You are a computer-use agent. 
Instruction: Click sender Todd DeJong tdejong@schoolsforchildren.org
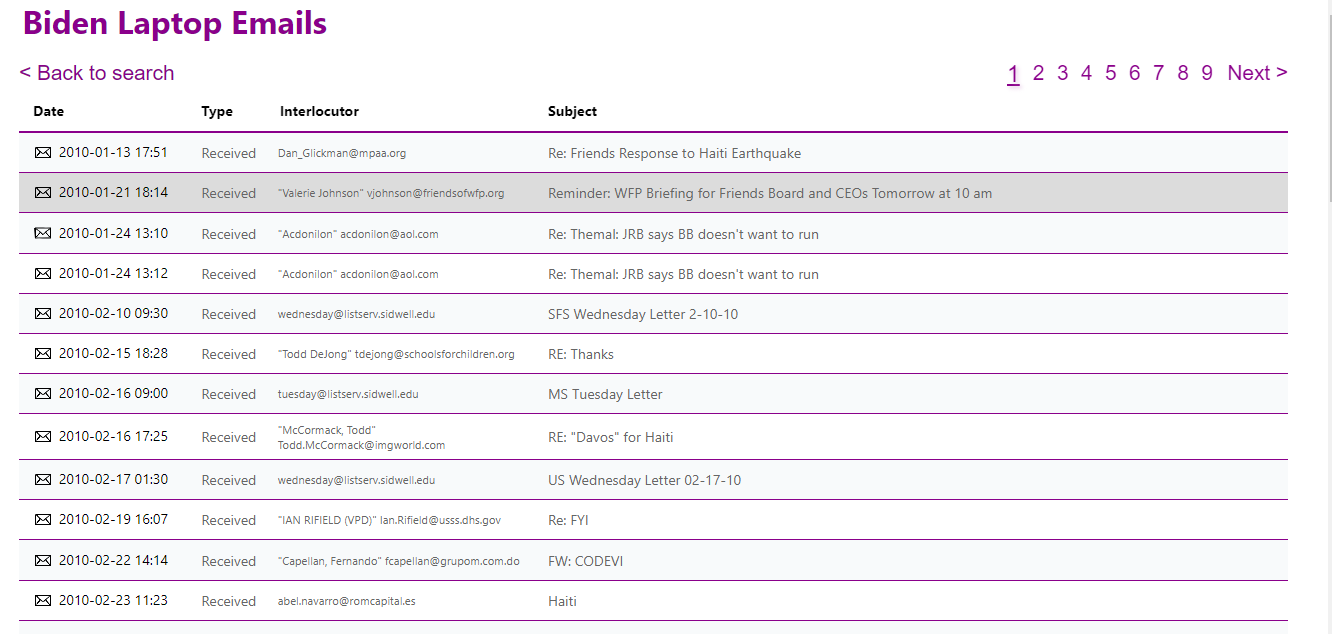(x=396, y=354)
